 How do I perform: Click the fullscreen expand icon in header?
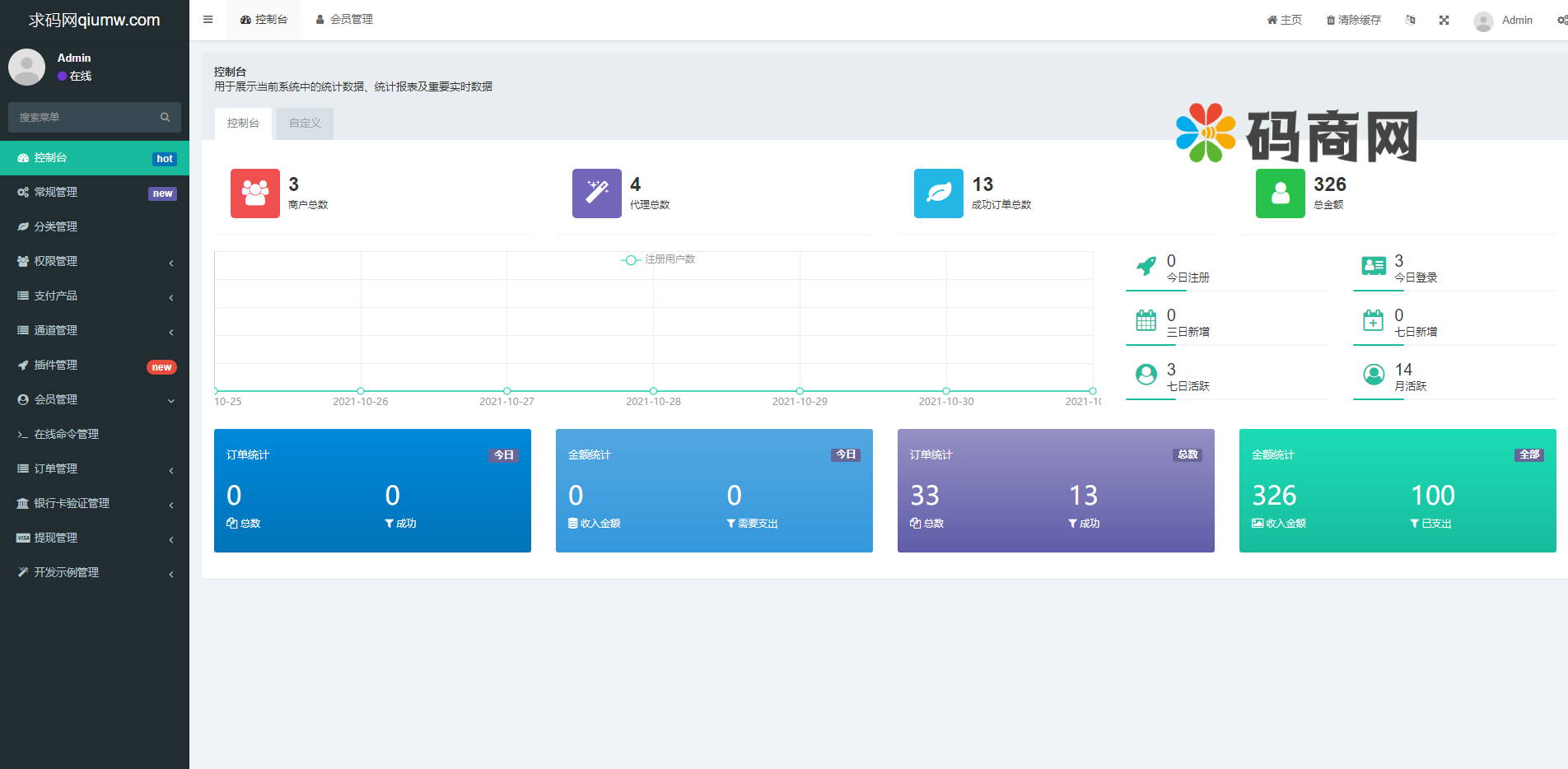click(x=1444, y=21)
